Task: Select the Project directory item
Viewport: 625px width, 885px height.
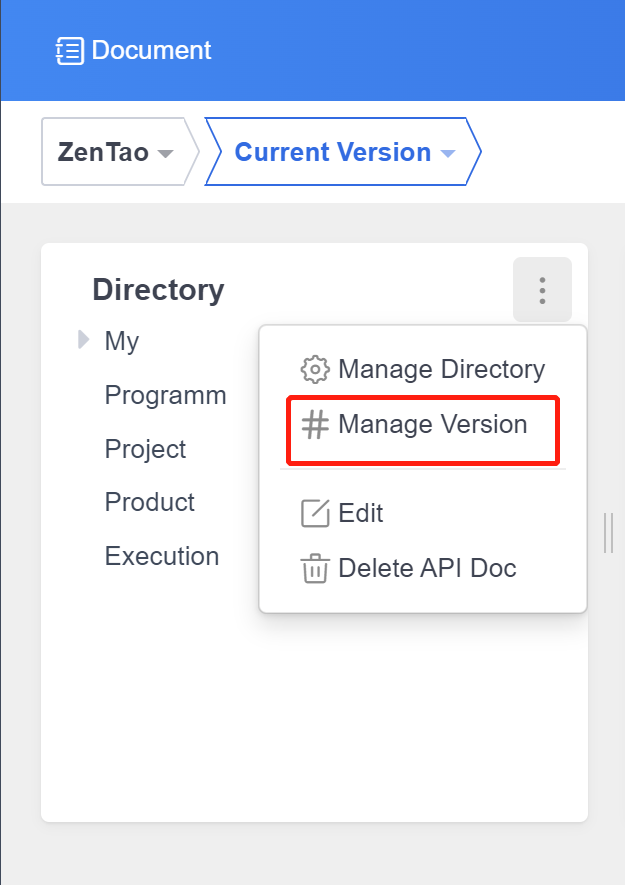Action: [x=145, y=449]
